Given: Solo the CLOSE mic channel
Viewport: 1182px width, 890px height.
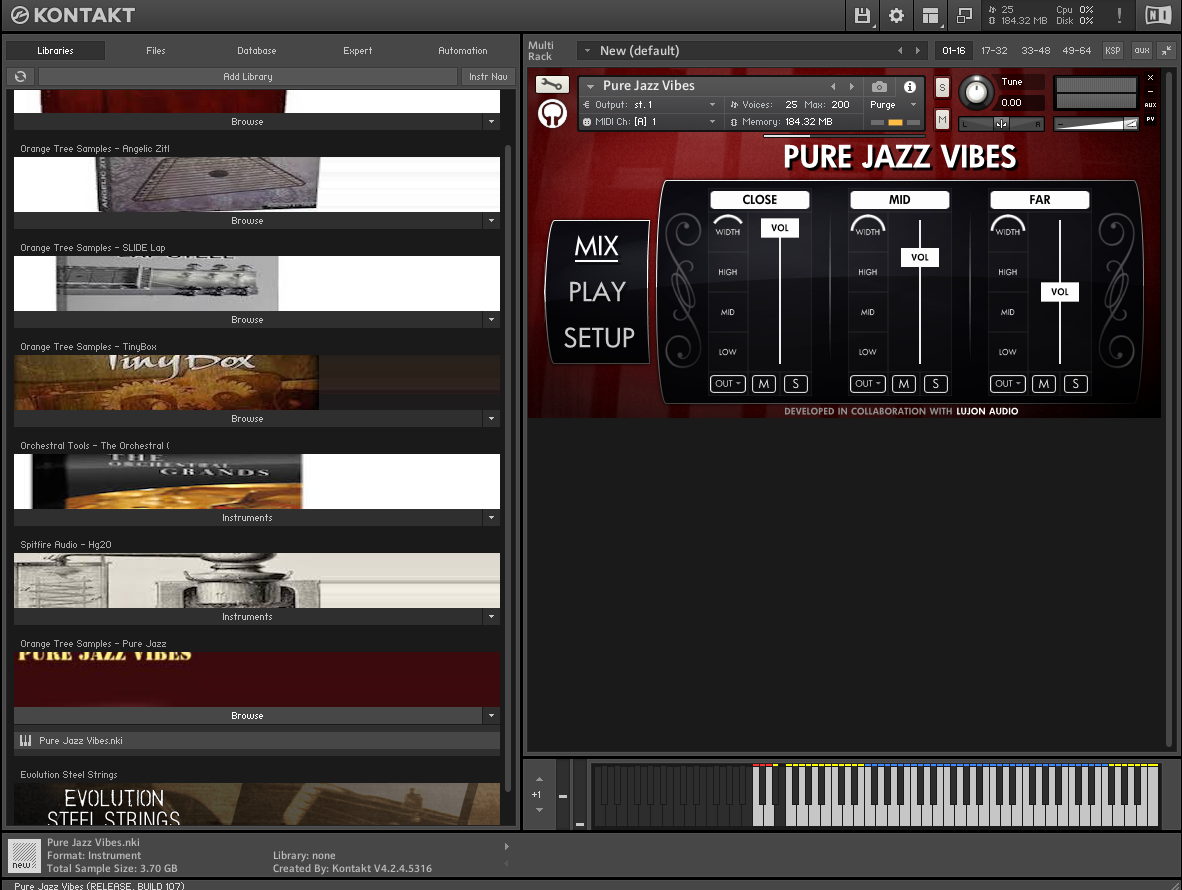Looking at the screenshot, I should 796,384.
